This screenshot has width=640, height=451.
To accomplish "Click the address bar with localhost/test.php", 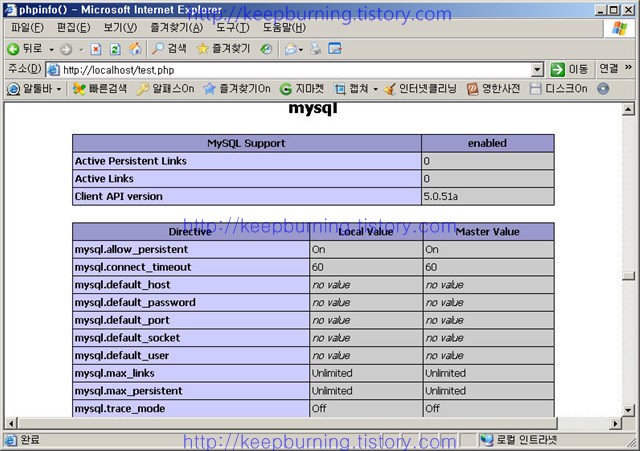I will coord(290,70).
